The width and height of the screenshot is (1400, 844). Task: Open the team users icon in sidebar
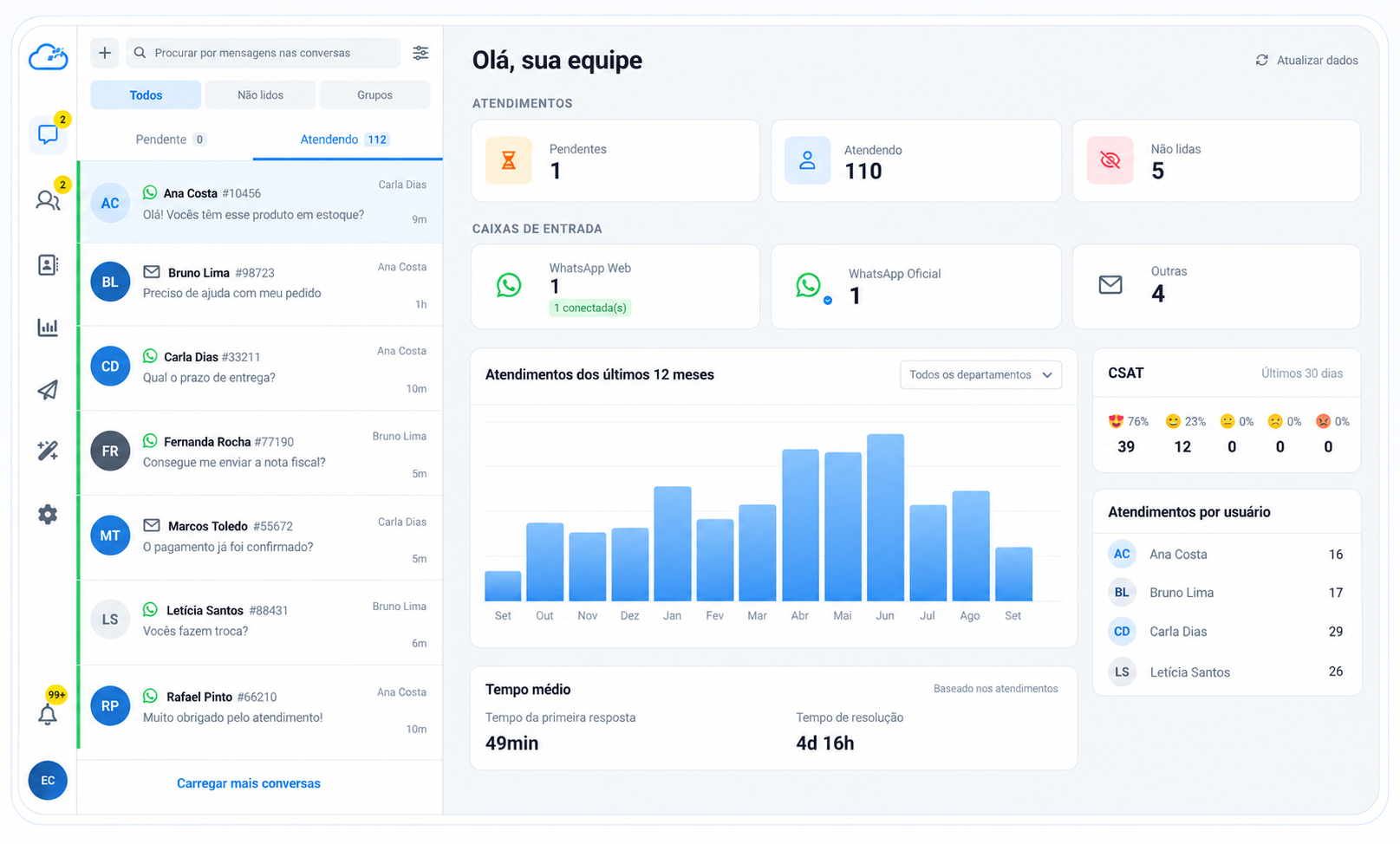[48, 200]
